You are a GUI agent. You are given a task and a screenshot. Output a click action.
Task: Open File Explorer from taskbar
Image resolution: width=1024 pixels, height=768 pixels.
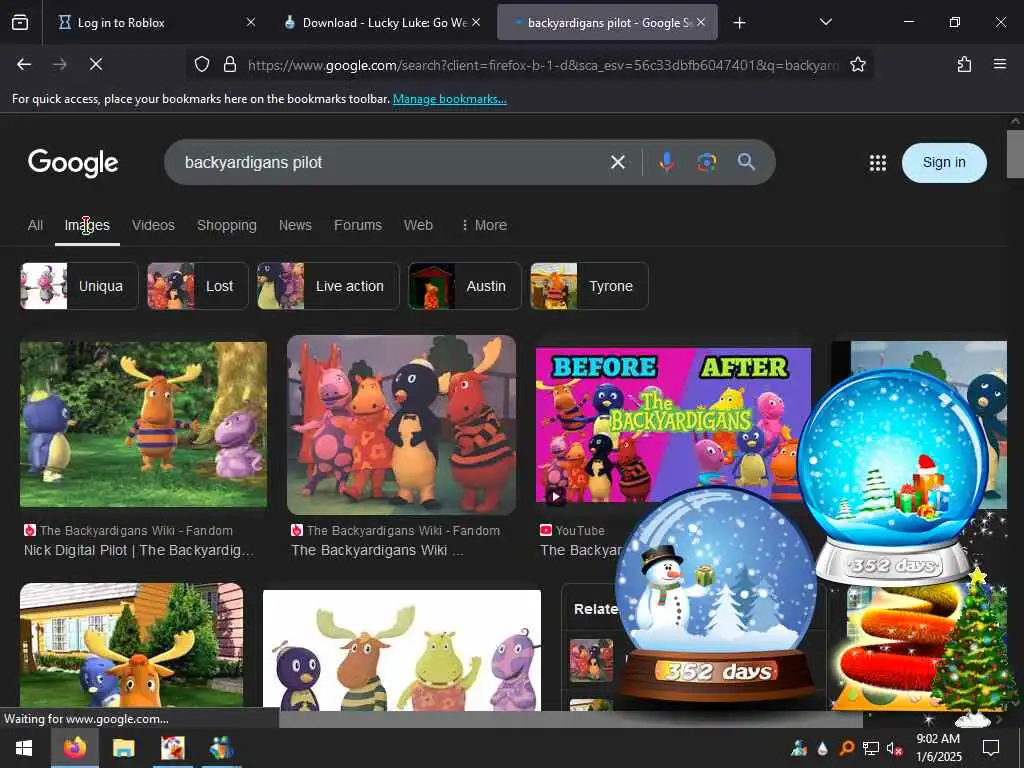123,748
